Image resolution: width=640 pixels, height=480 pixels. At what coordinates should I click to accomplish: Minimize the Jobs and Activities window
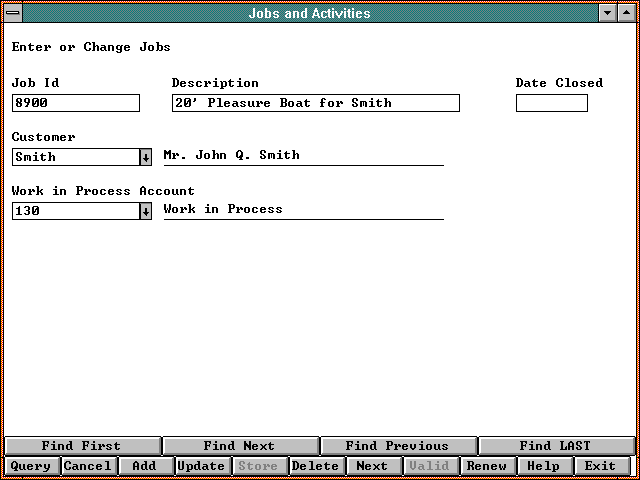coord(608,13)
